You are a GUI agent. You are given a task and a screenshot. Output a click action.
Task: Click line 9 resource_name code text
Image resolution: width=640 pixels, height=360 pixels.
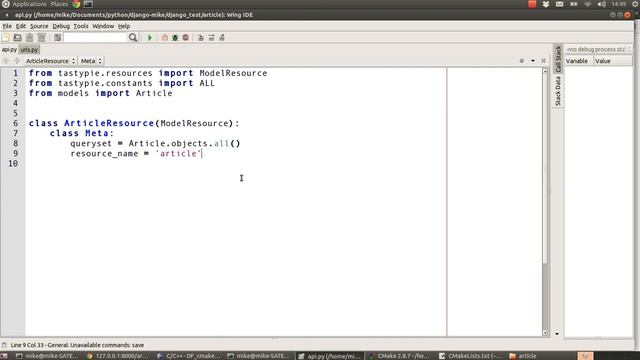[x=136, y=153]
